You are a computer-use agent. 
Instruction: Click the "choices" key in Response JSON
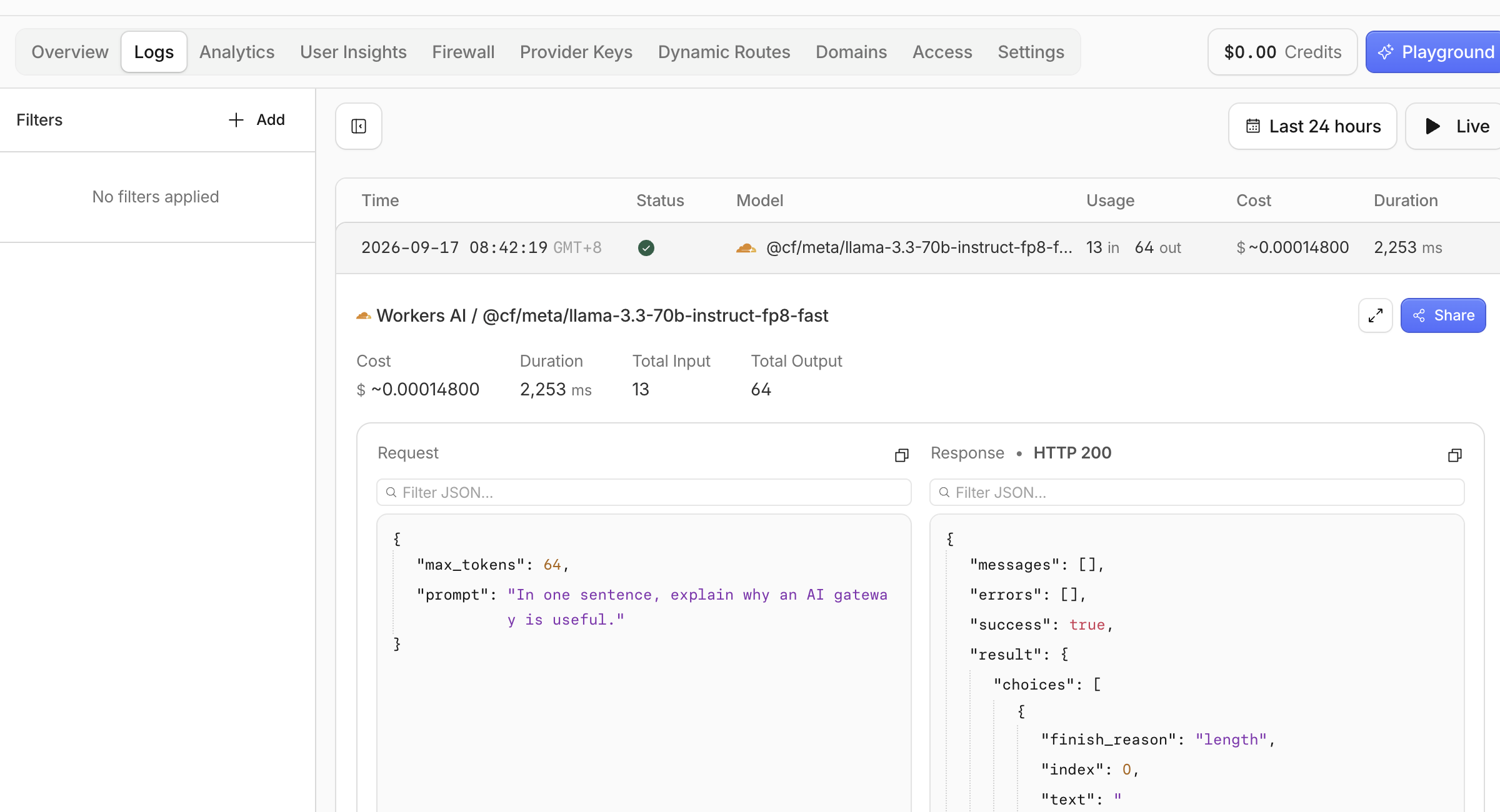coord(1035,685)
